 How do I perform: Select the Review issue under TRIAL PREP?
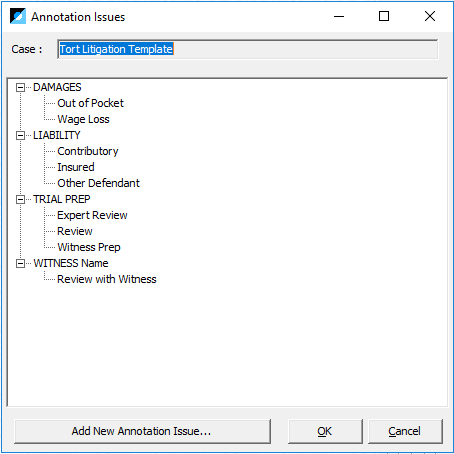[x=75, y=231]
